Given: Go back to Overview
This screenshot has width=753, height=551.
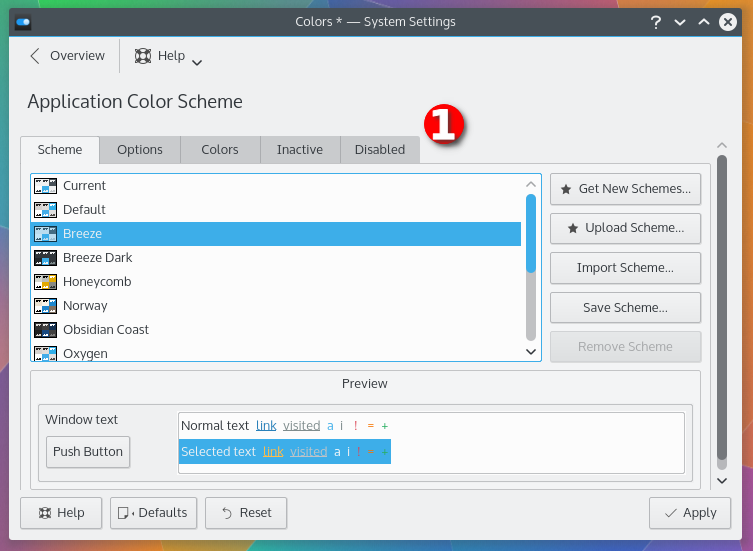Looking at the screenshot, I should coord(67,56).
